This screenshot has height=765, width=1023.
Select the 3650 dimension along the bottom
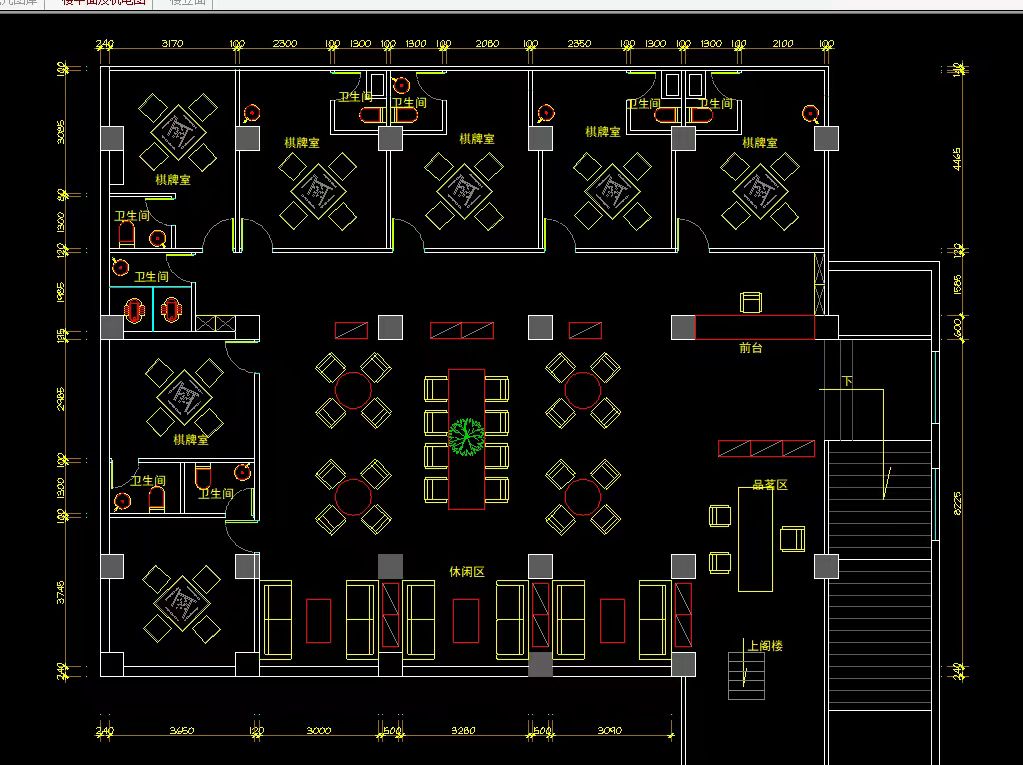coord(181,731)
